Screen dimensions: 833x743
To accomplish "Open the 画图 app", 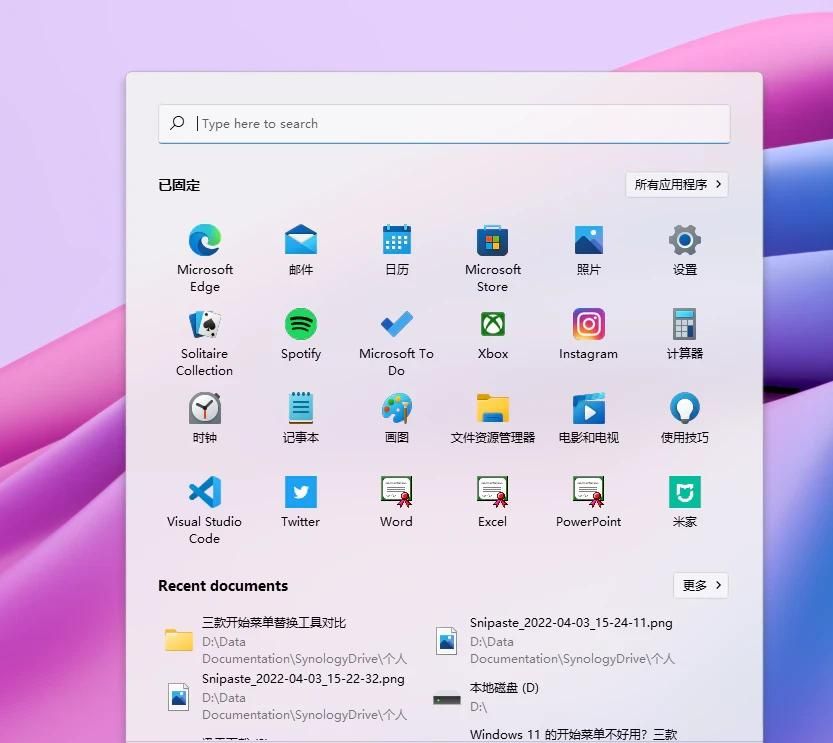I will [396, 409].
